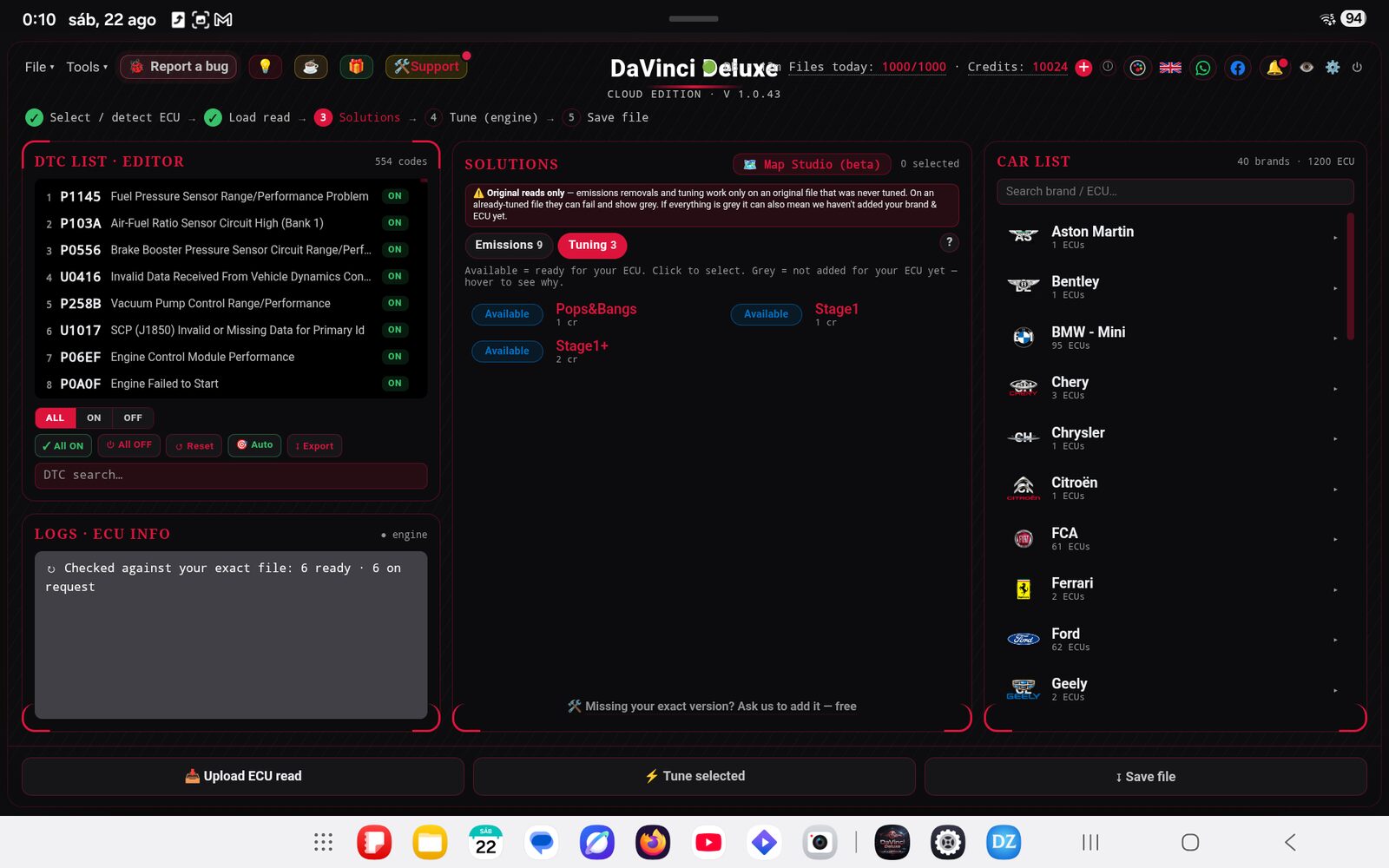The image size is (1389, 868).
Task: Go to step 4 Tune (engine)
Action: click(482, 117)
